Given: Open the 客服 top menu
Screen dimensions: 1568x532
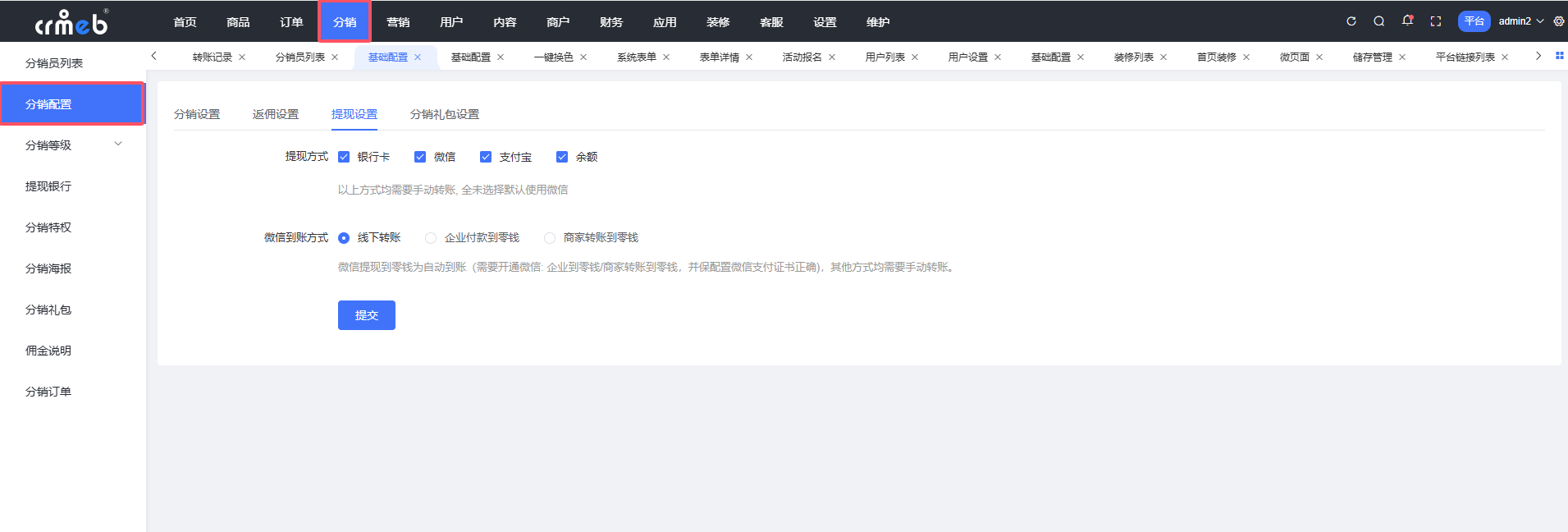Looking at the screenshot, I should (772, 22).
